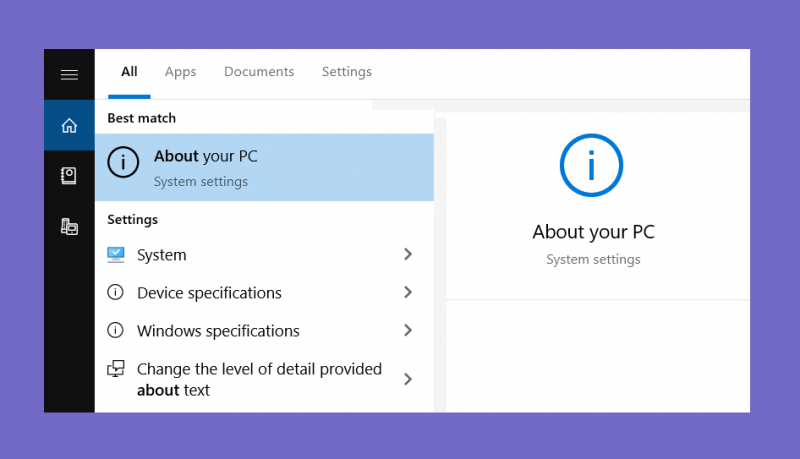Expand the System result chevron
The width and height of the screenshot is (800, 459).
(x=408, y=254)
